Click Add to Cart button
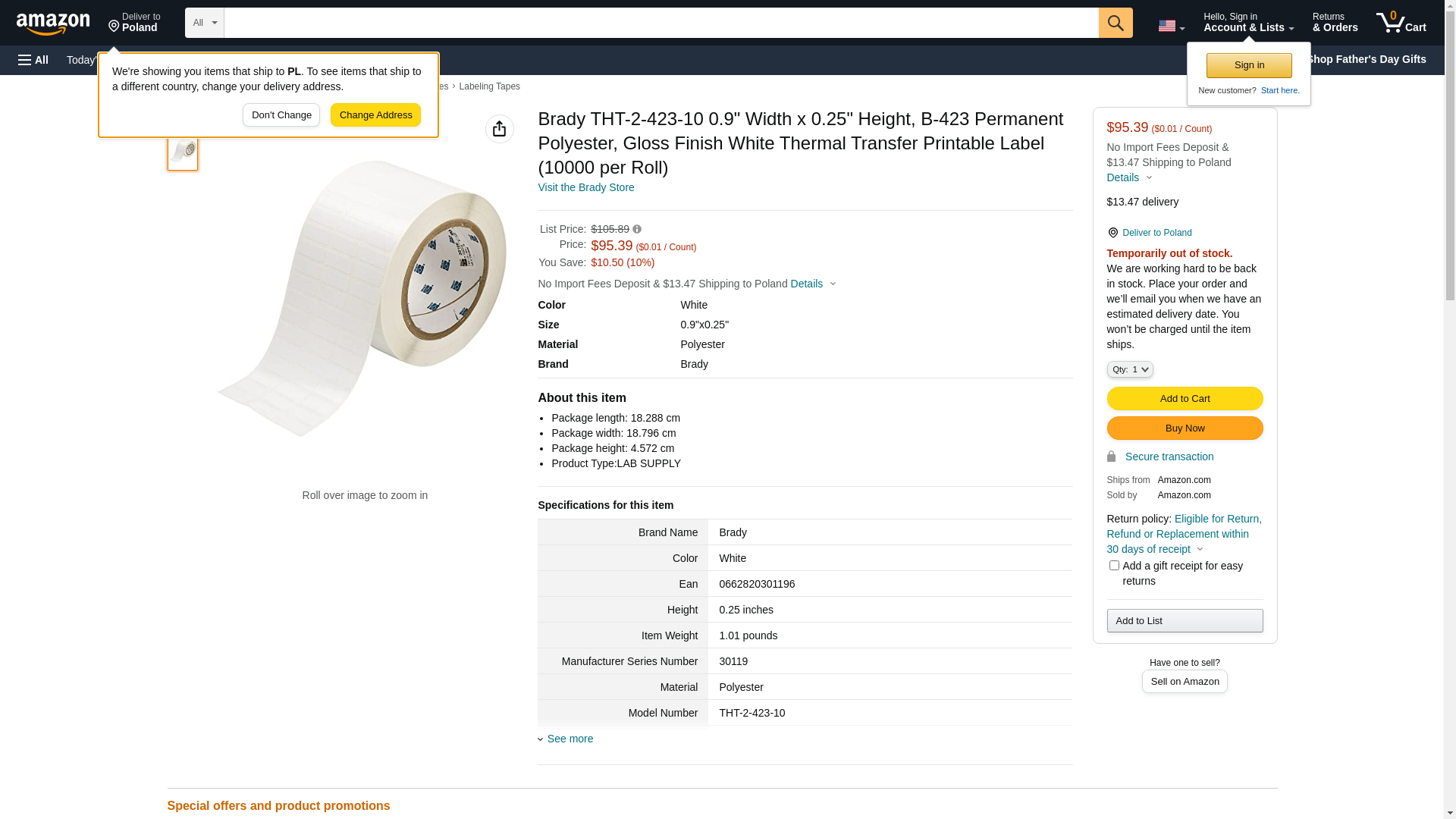Screen dimensions: 1456x819 (1185, 399)
